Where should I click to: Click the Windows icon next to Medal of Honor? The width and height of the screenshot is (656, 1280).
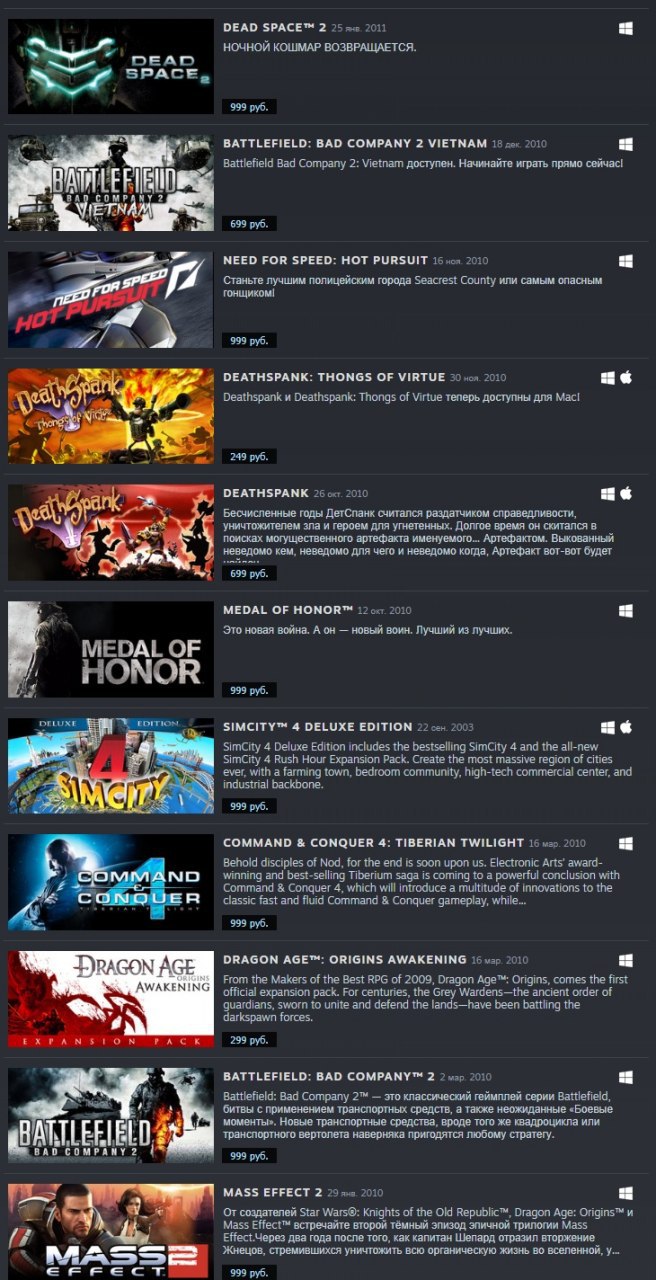[625, 610]
